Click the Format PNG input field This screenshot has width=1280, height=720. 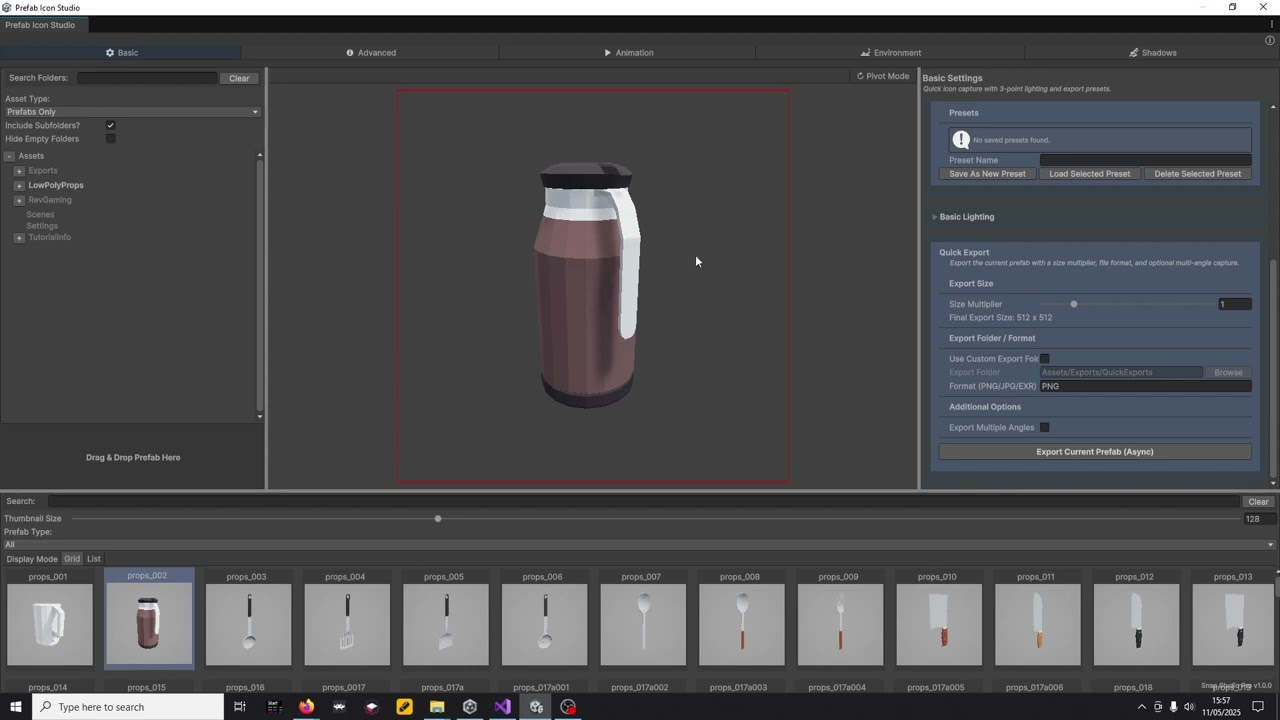point(1145,386)
